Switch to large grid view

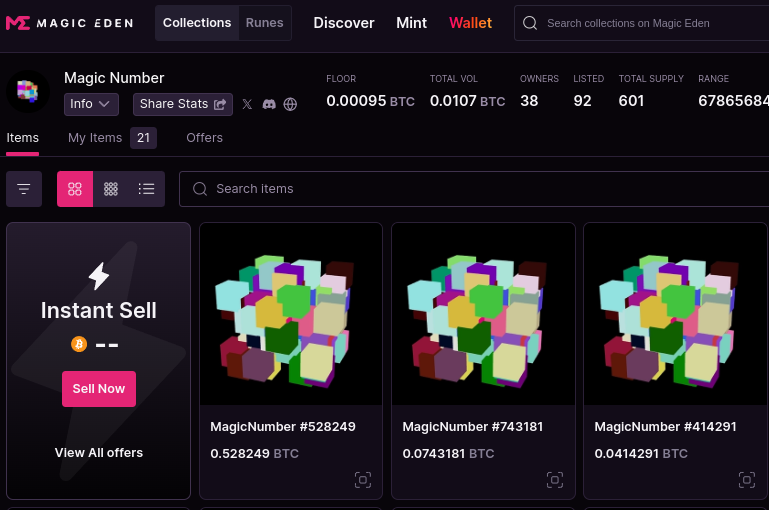[75, 189]
